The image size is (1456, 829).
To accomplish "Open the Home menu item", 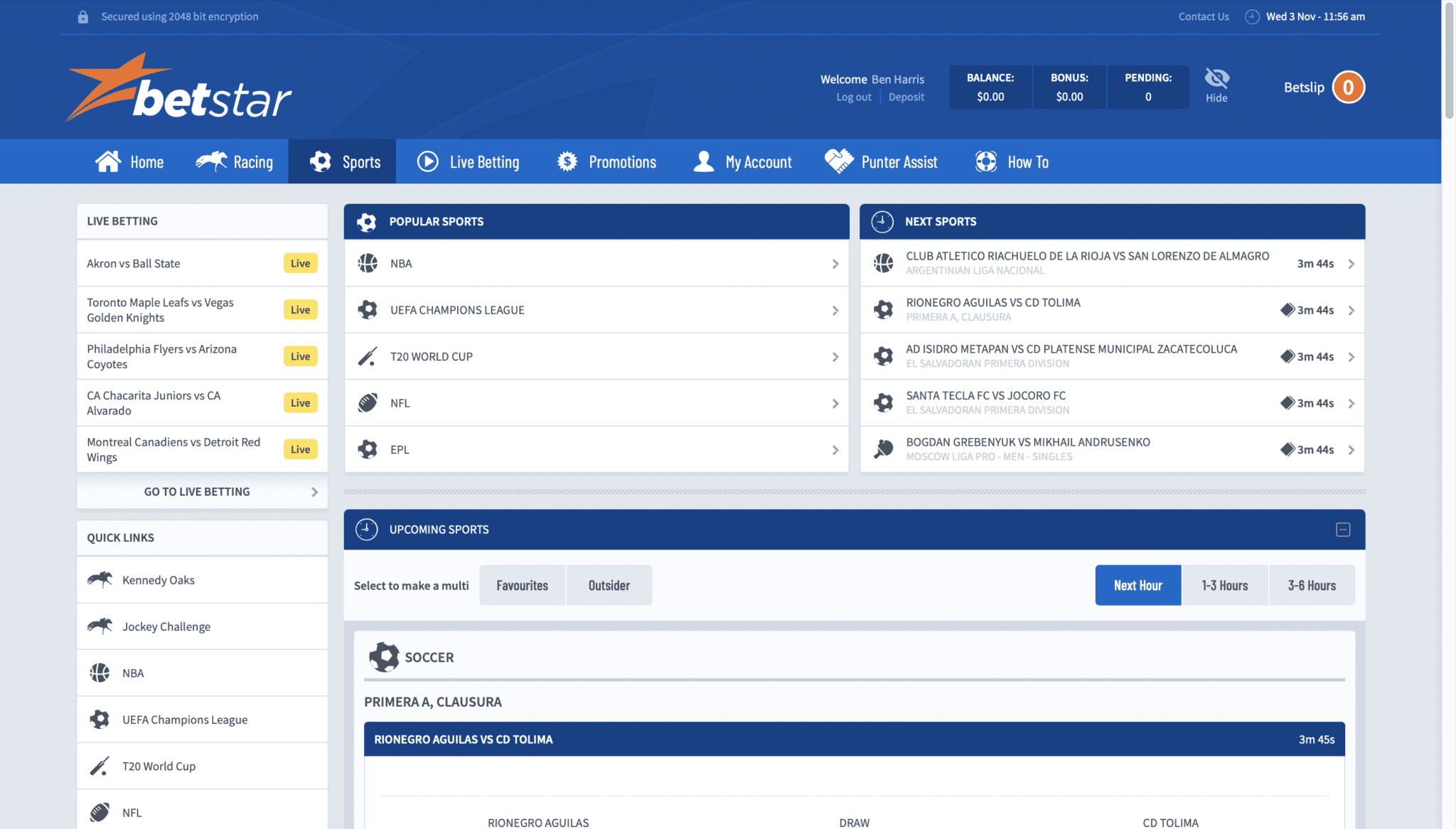I will point(129,161).
